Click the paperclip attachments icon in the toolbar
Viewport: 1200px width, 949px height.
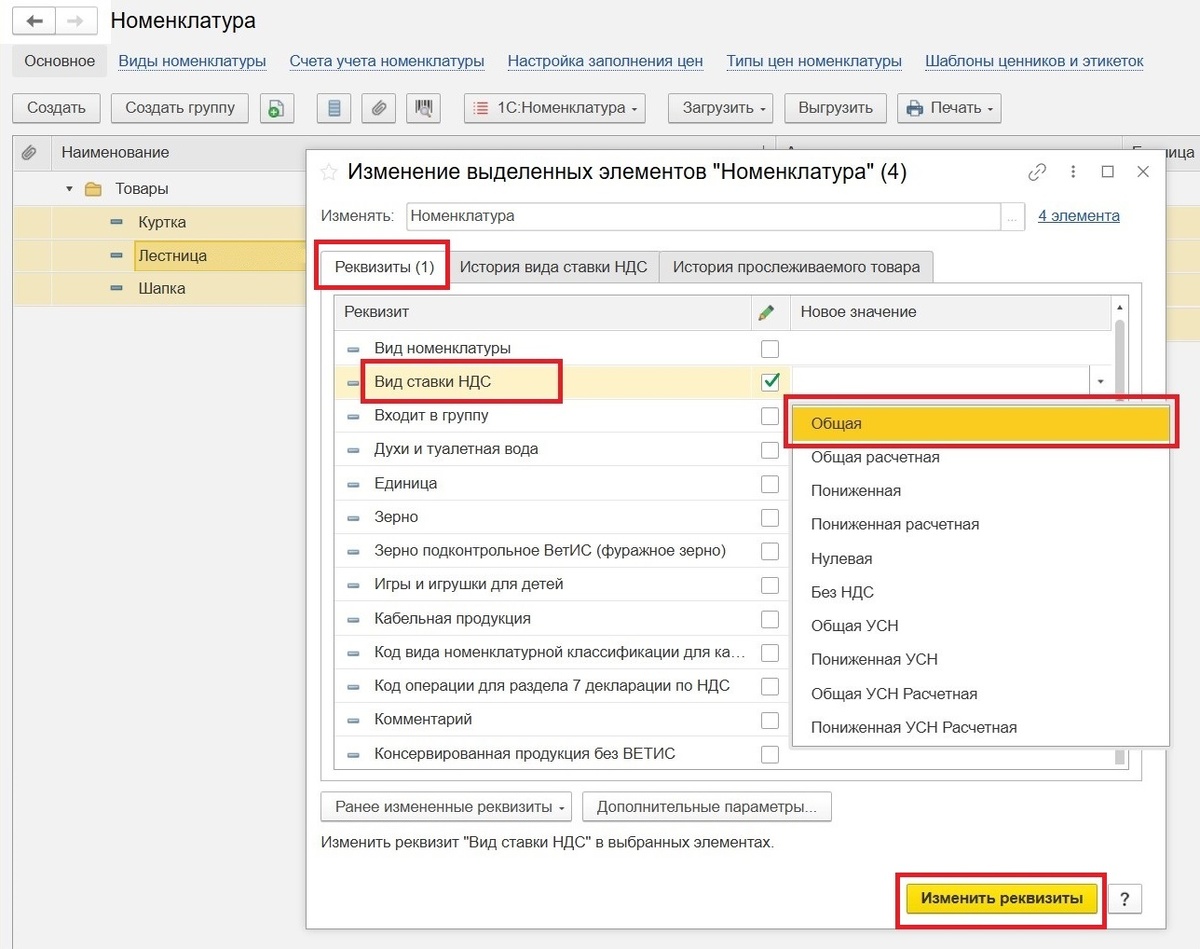click(x=379, y=108)
